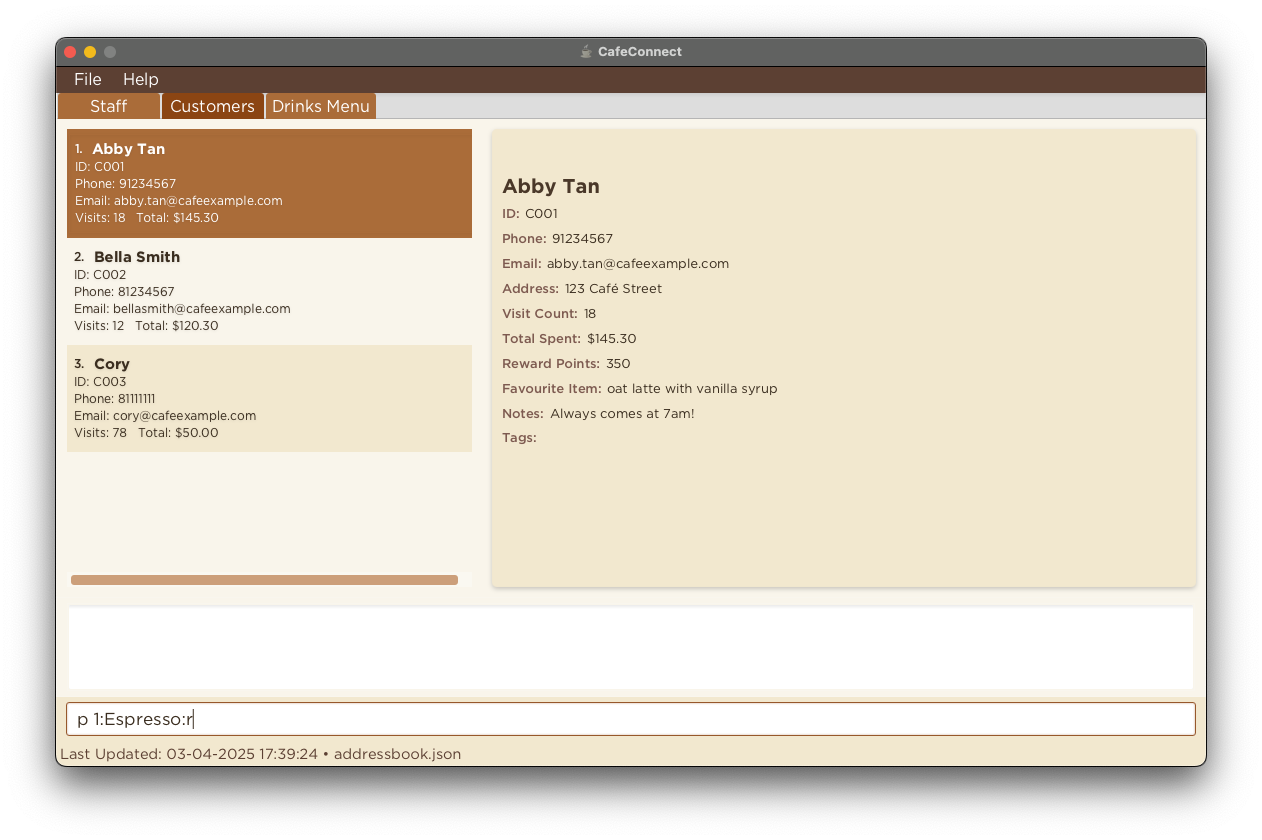Click Bella Smith's Visits 12 Total line
This screenshot has width=1262, height=840.
(146, 326)
